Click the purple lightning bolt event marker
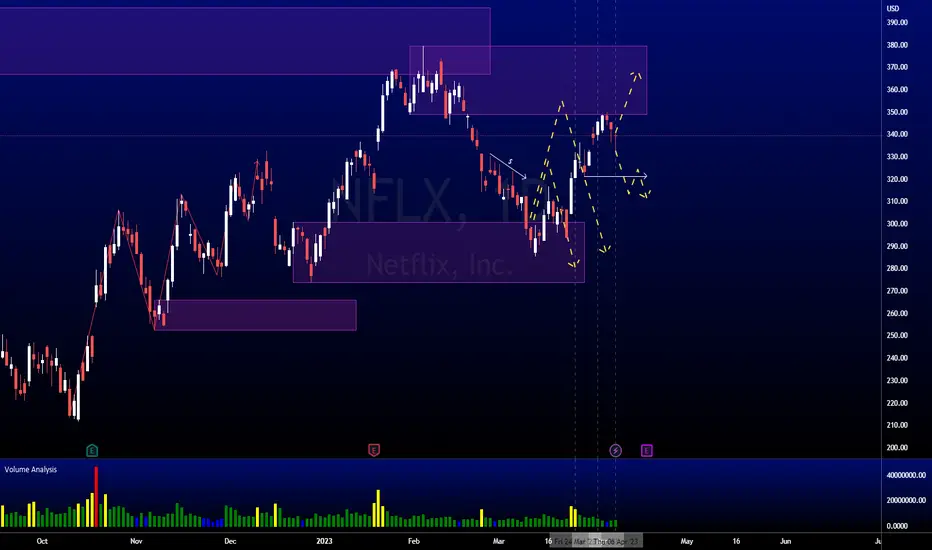Image resolution: width=932 pixels, height=550 pixels. (615, 450)
